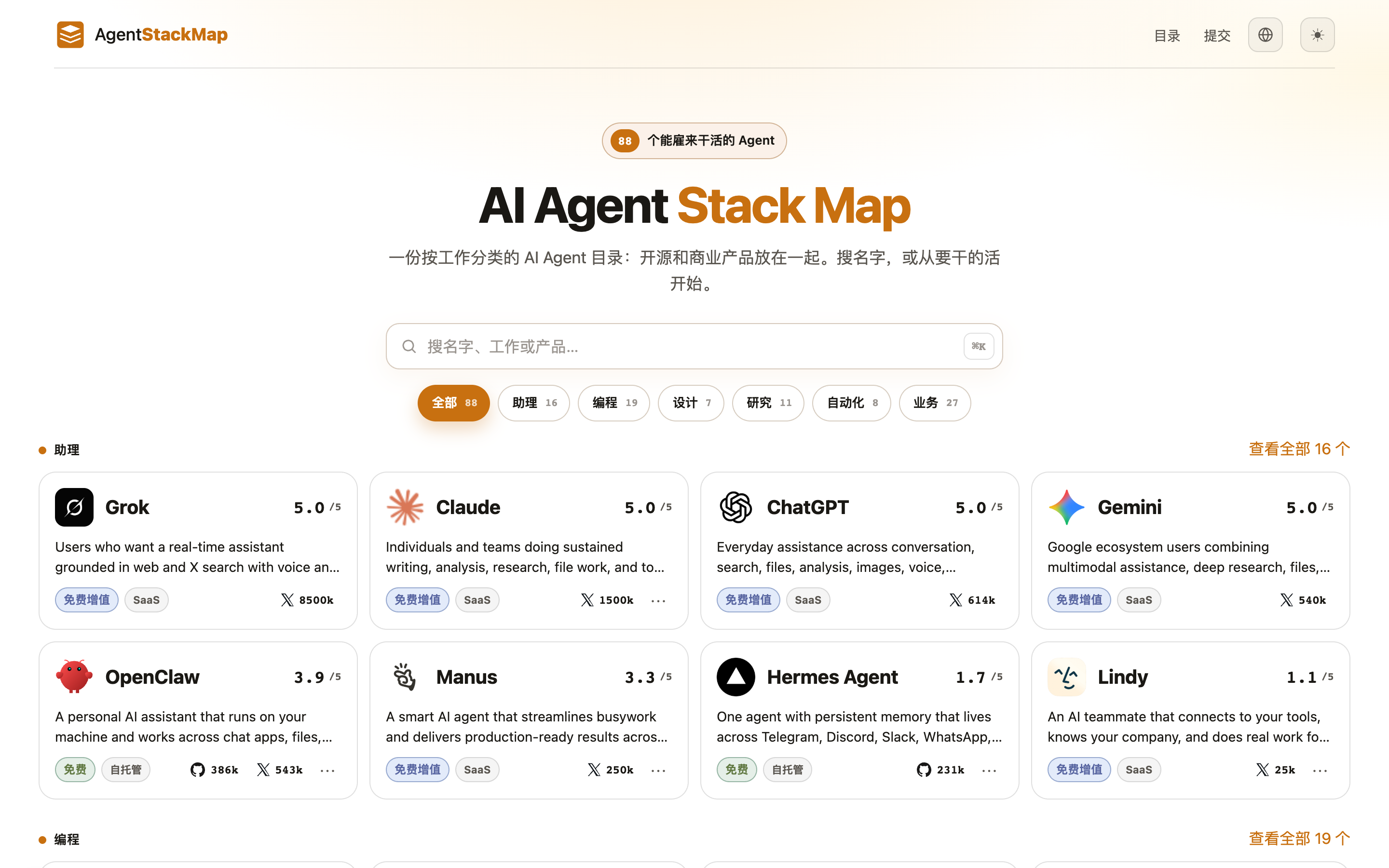Open the 目录 navigation link
Image resolution: width=1389 pixels, height=868 pixels.
tap(1167, 36)
